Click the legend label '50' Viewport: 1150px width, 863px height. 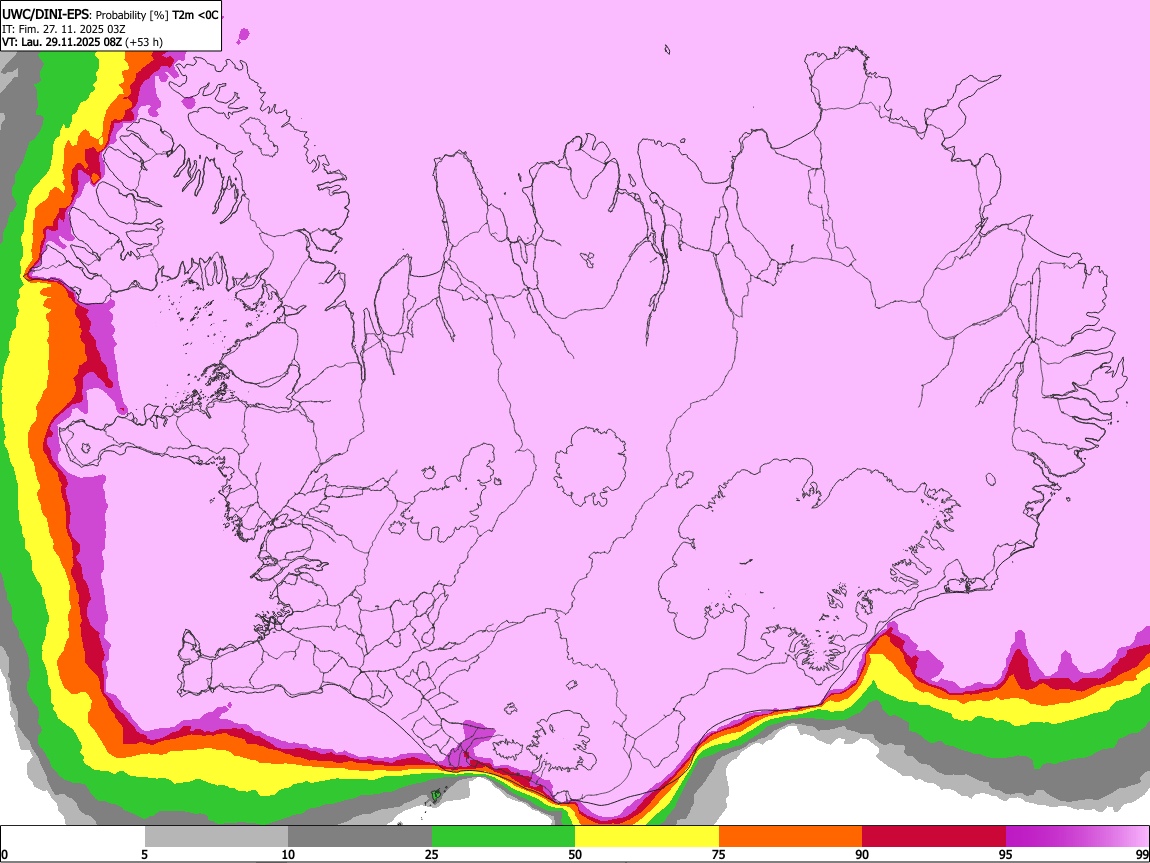point(575,855)
